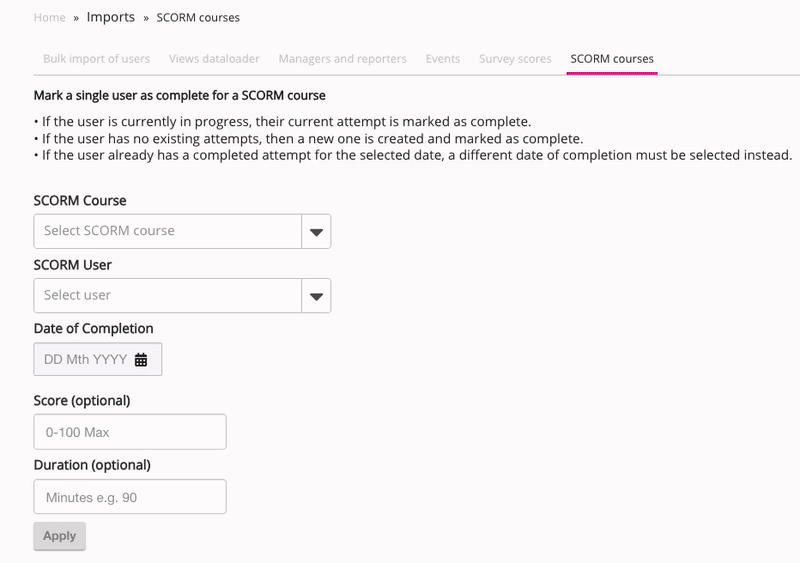Viewport: 800px width, 563px height.
Task: Click the calendar icon in date field
Action: tap(141, 360)
